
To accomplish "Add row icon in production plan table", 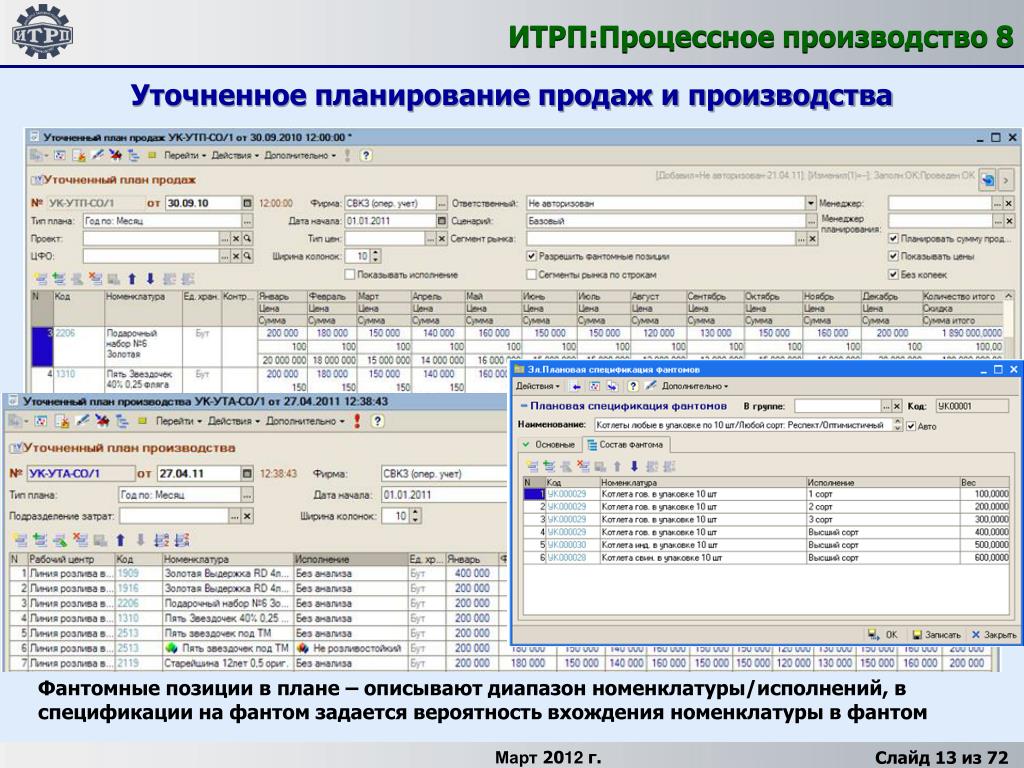I will coord(20,540).
